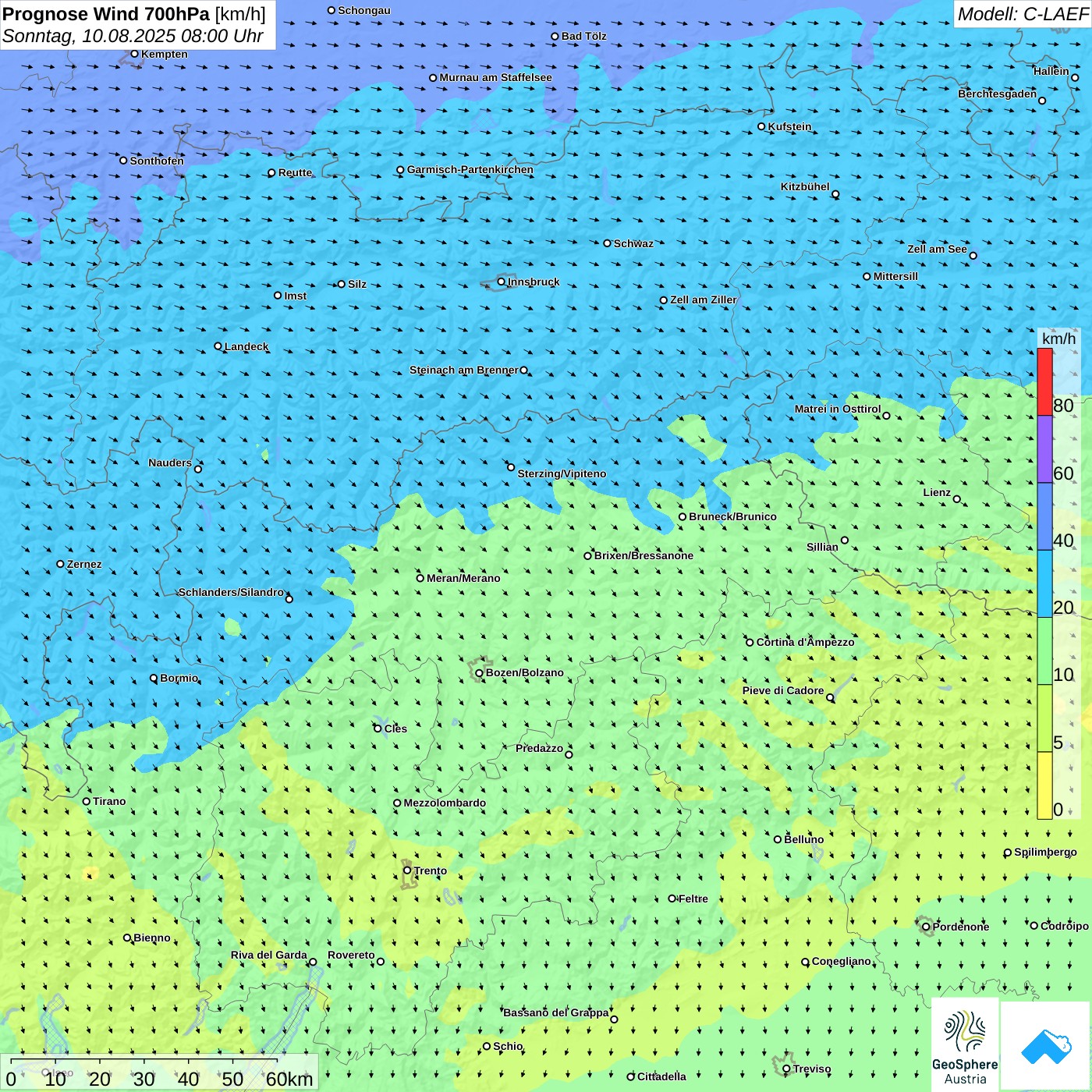Screen dimensions: 1092x1092
Task: Click the red 80 km/h legend swatch
Action: [x=1044, y=381]
